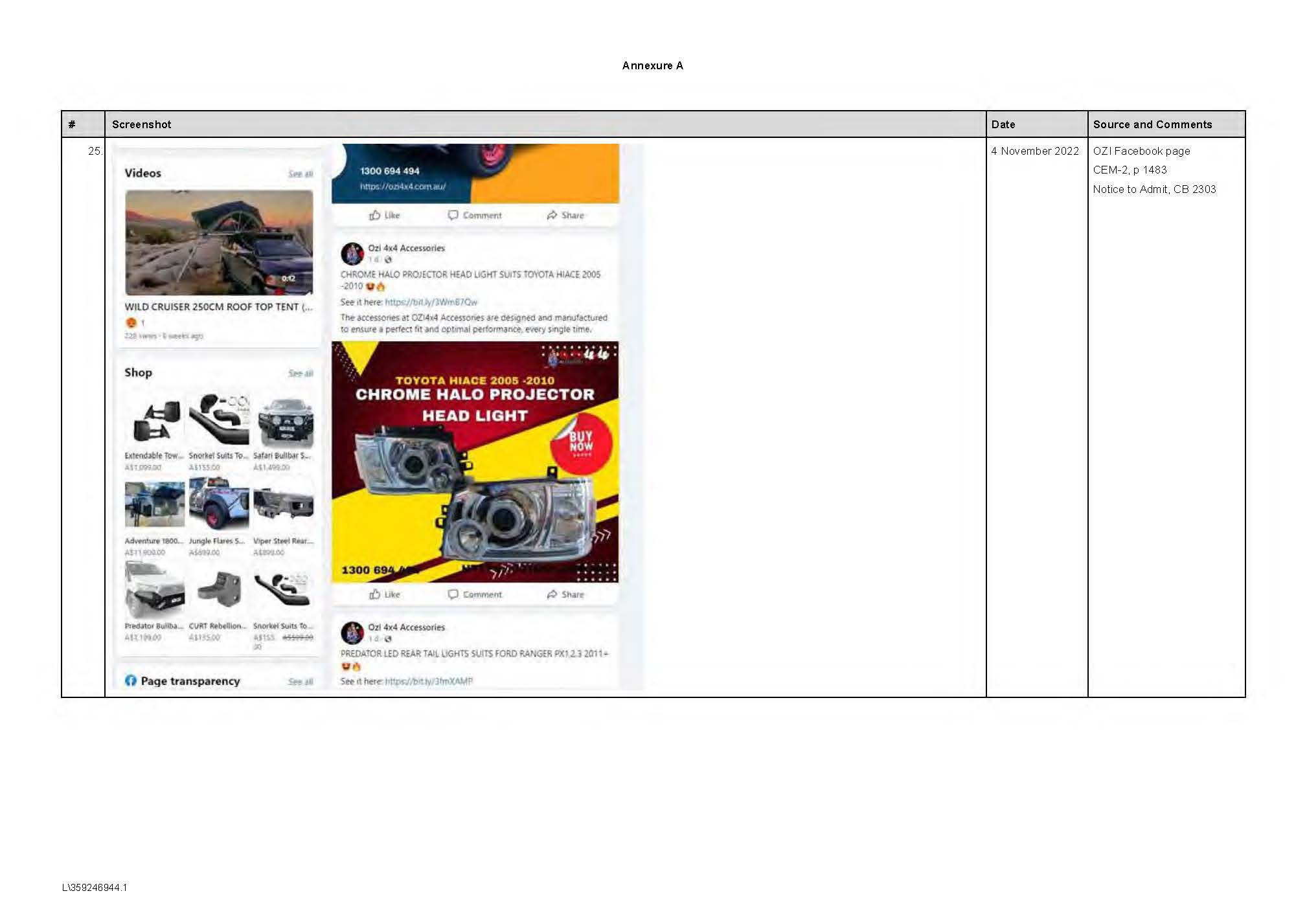Click the Facebook icon beside Page transparency

[x=131, y=681]
